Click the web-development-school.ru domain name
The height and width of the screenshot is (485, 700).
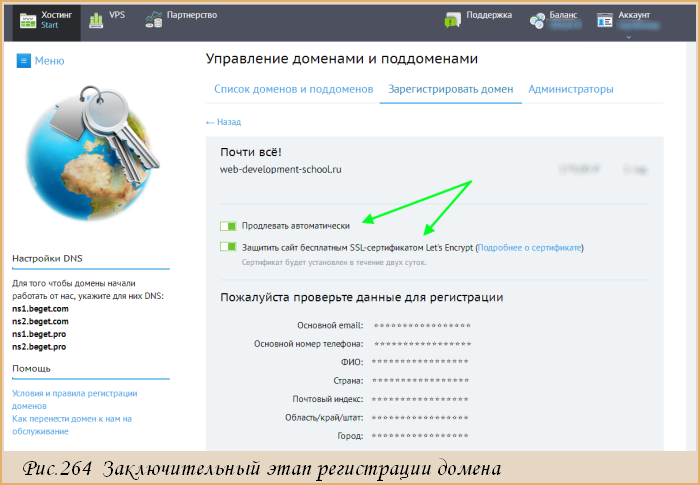click(x=281, y=170)
